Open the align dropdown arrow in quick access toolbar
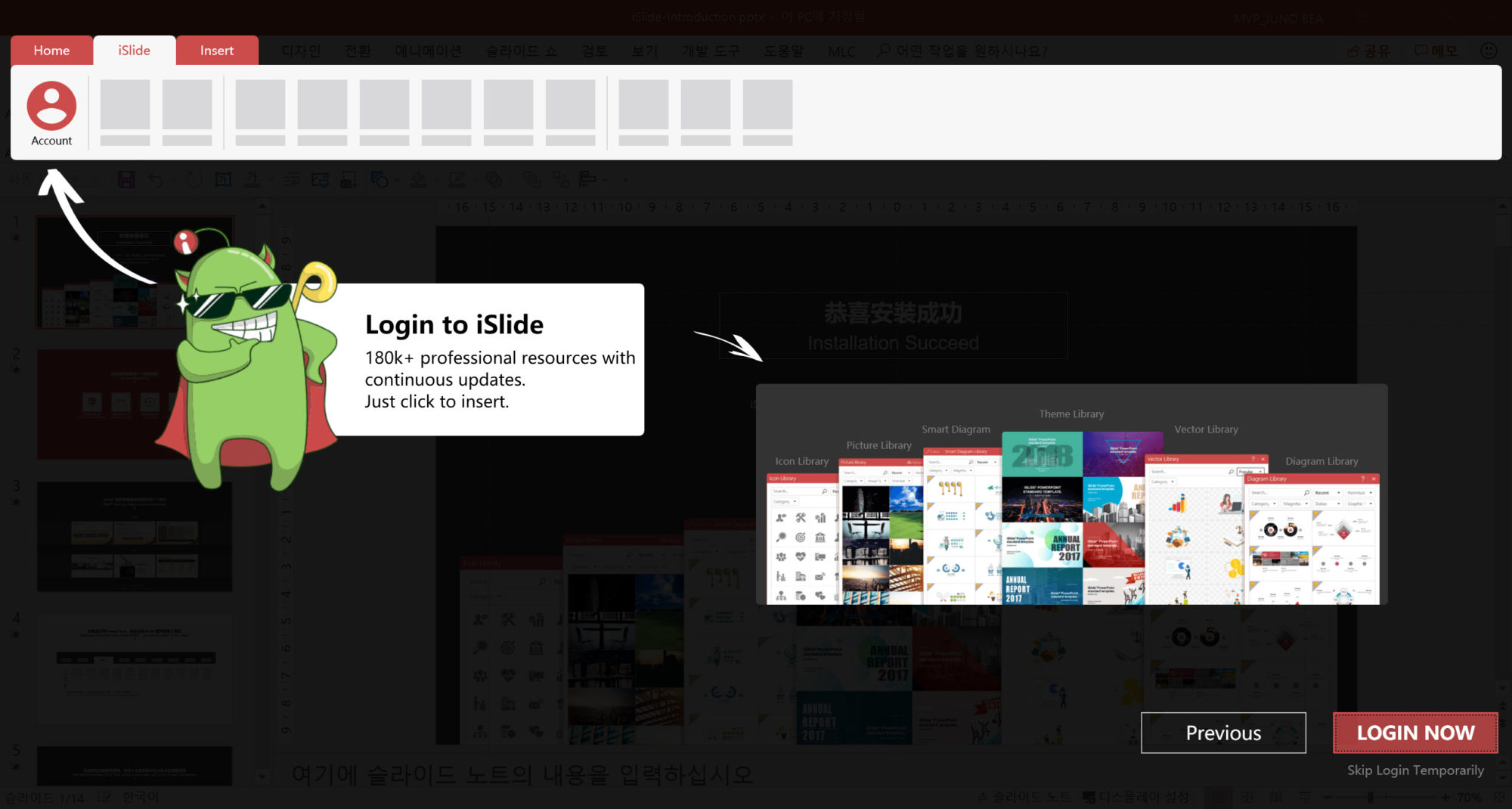 [604, 179]
